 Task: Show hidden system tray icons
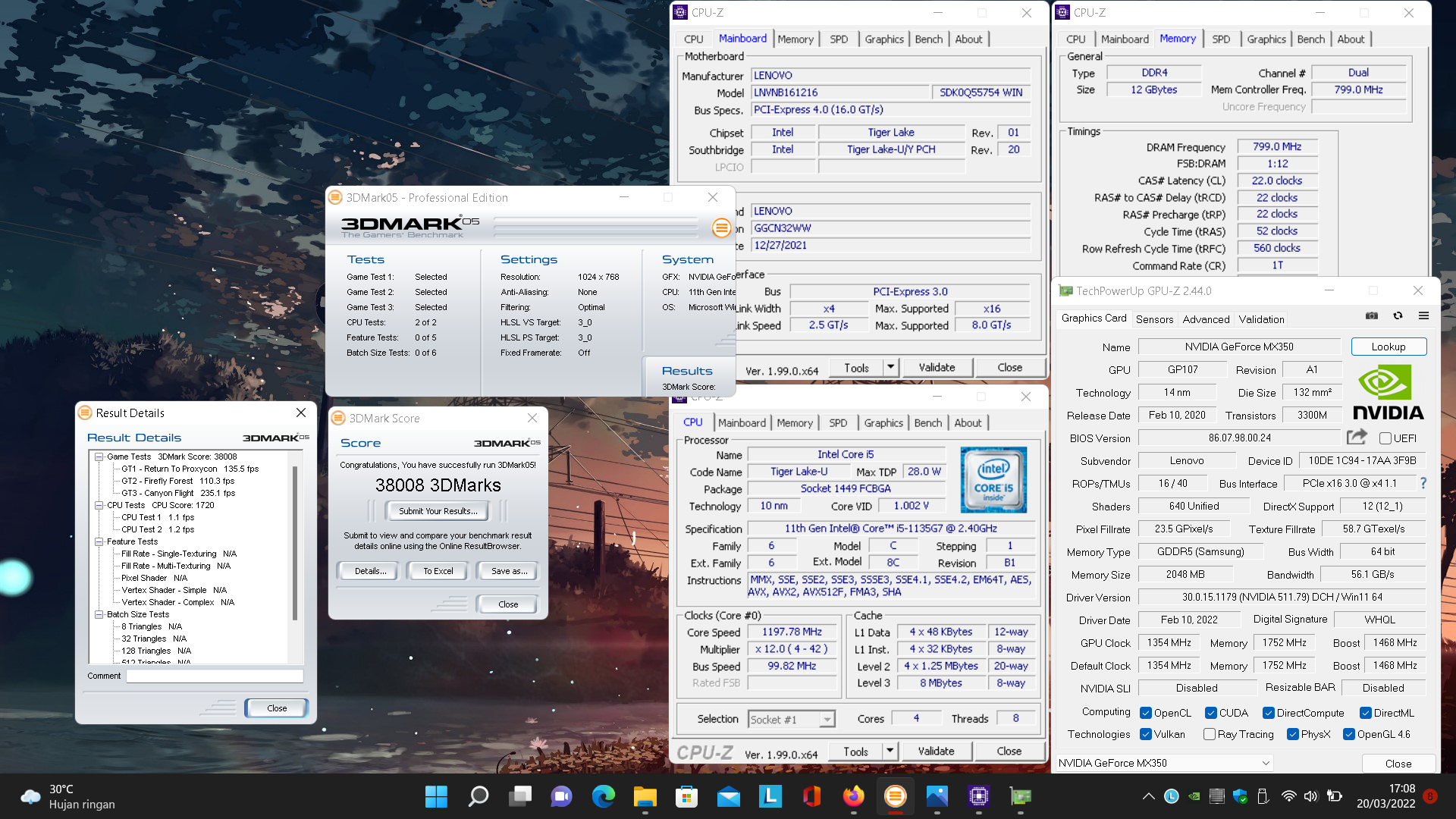(x=1149, y=796)
